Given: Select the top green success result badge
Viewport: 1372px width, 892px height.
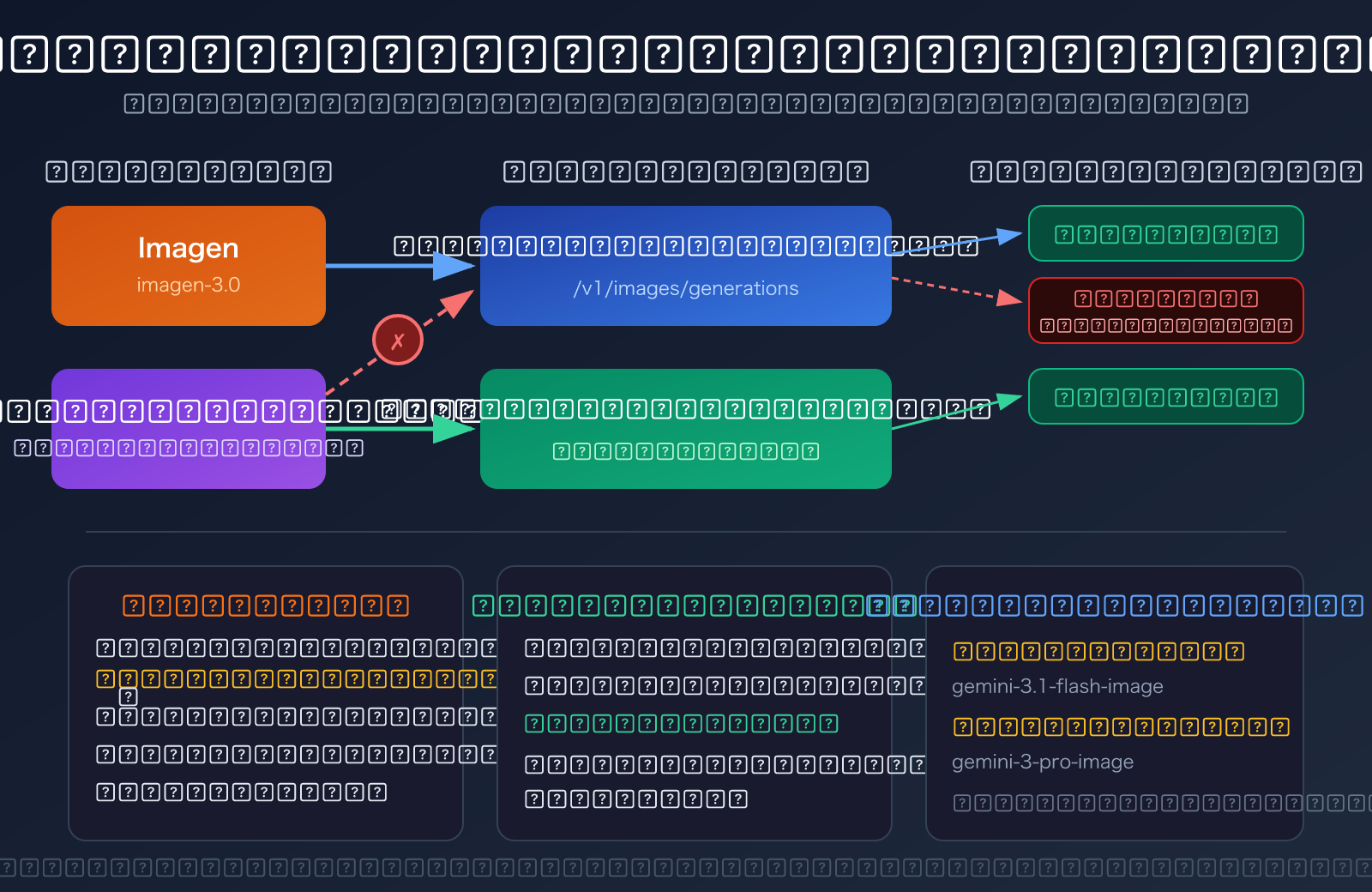Looking at the screenshot, I should (x=1165, y=233).
